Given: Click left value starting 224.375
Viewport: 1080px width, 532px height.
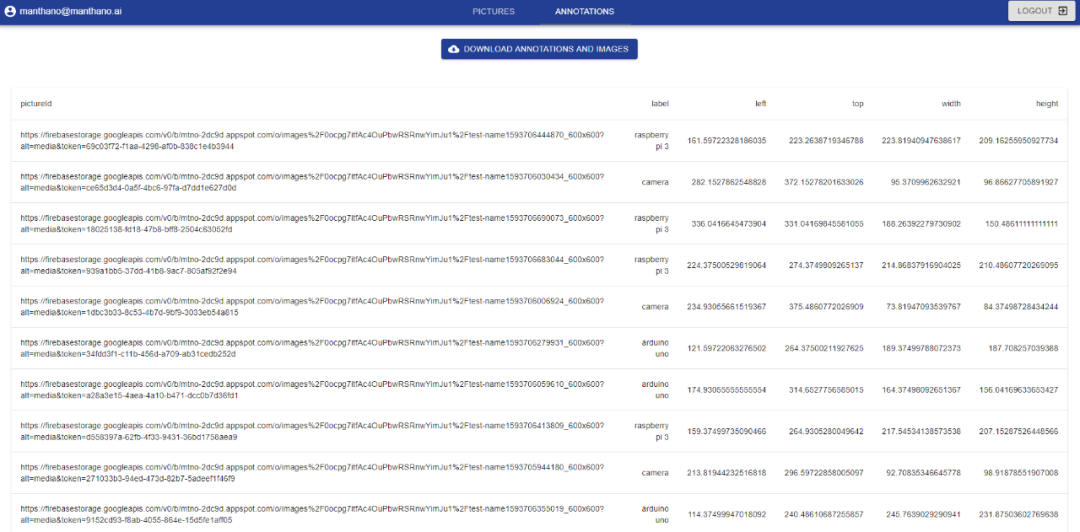Looking at the screenshot, I should 727,265.
